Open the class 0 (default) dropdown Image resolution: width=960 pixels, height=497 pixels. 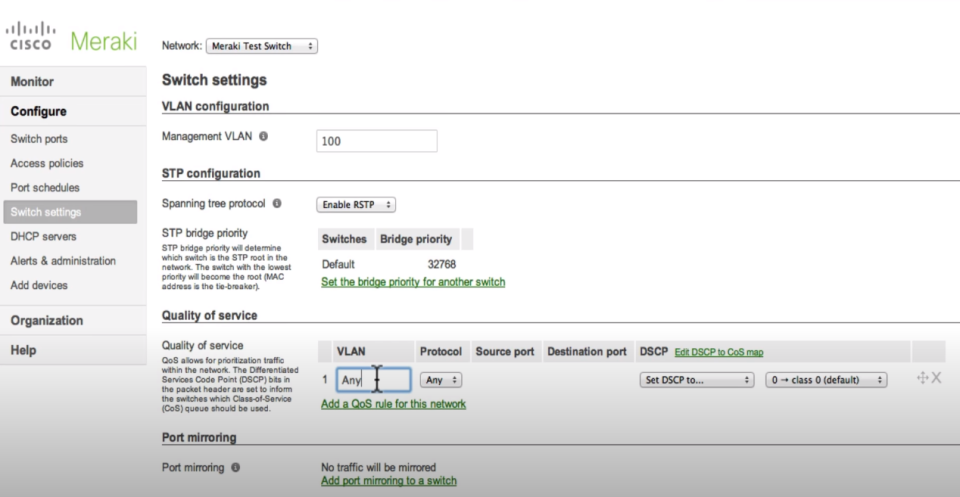coord(826,380)
